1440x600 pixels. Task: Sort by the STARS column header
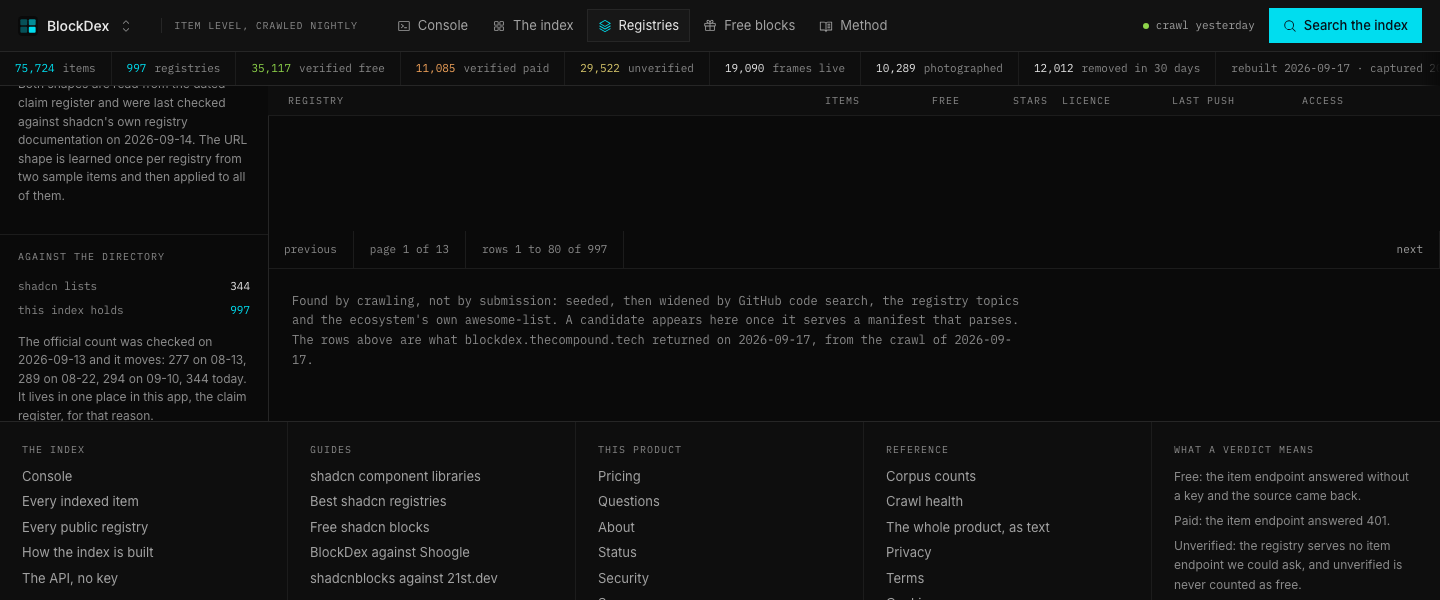point(1030,101)
